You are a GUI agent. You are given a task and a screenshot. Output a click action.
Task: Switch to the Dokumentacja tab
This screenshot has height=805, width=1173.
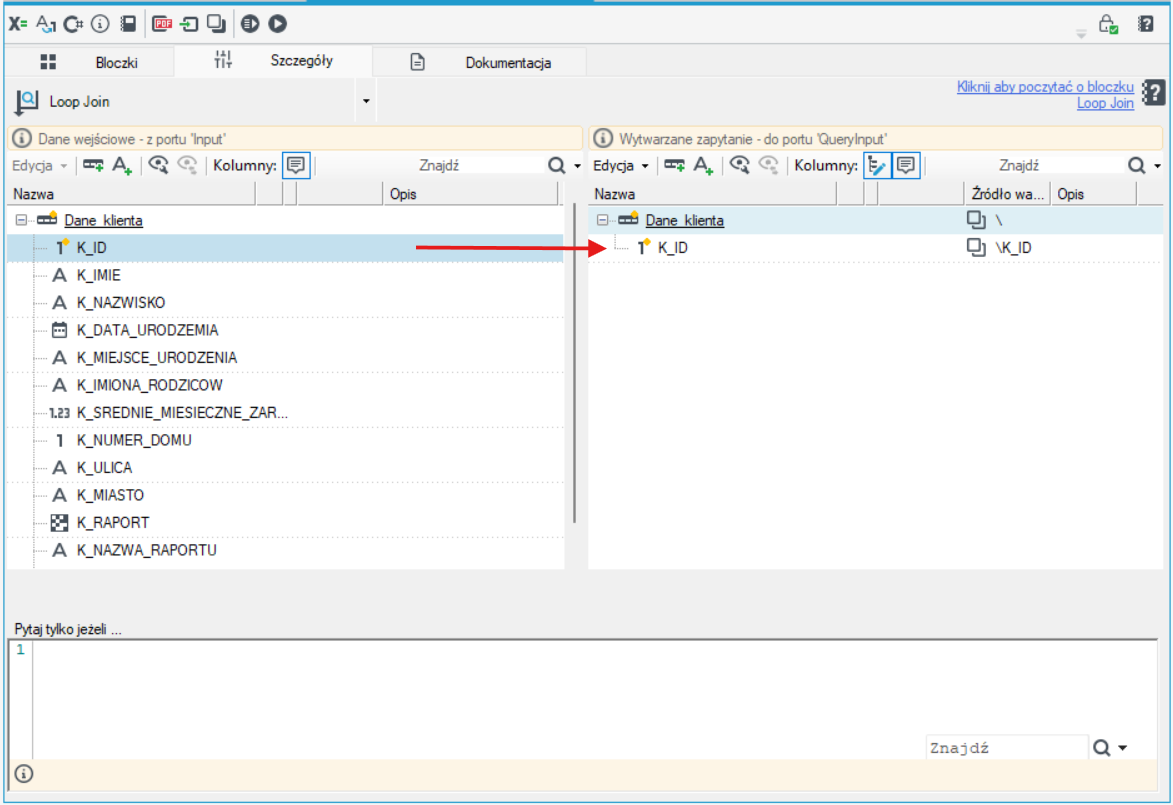click(480, 62)
